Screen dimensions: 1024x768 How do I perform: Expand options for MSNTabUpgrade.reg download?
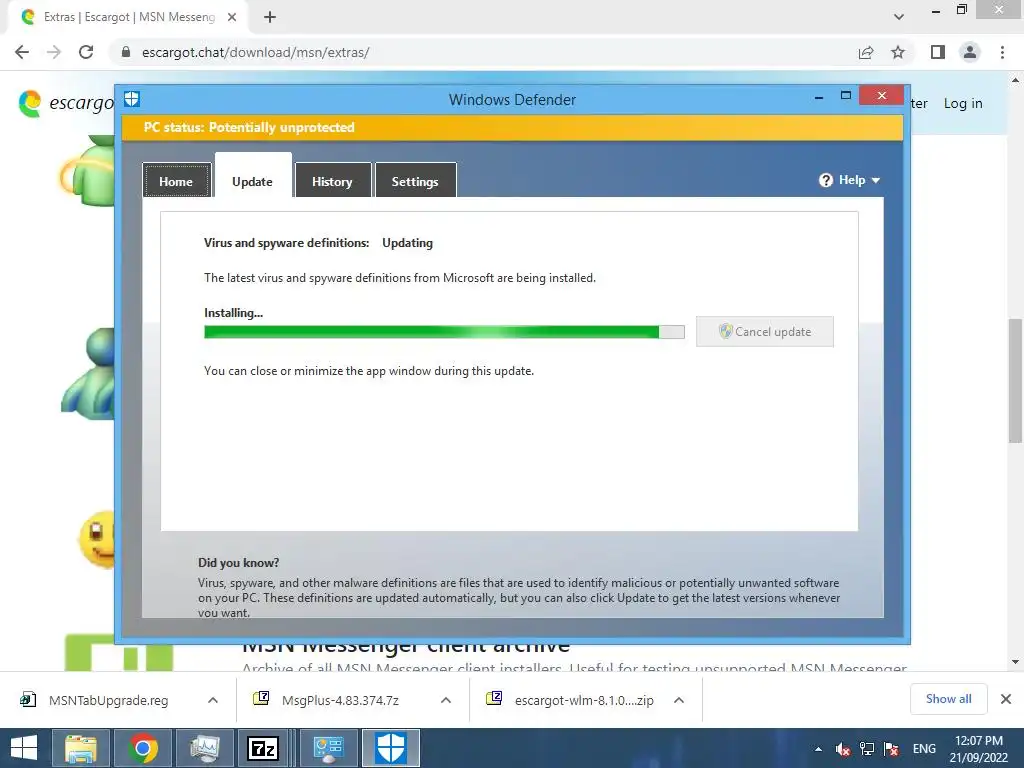[213, 700]
